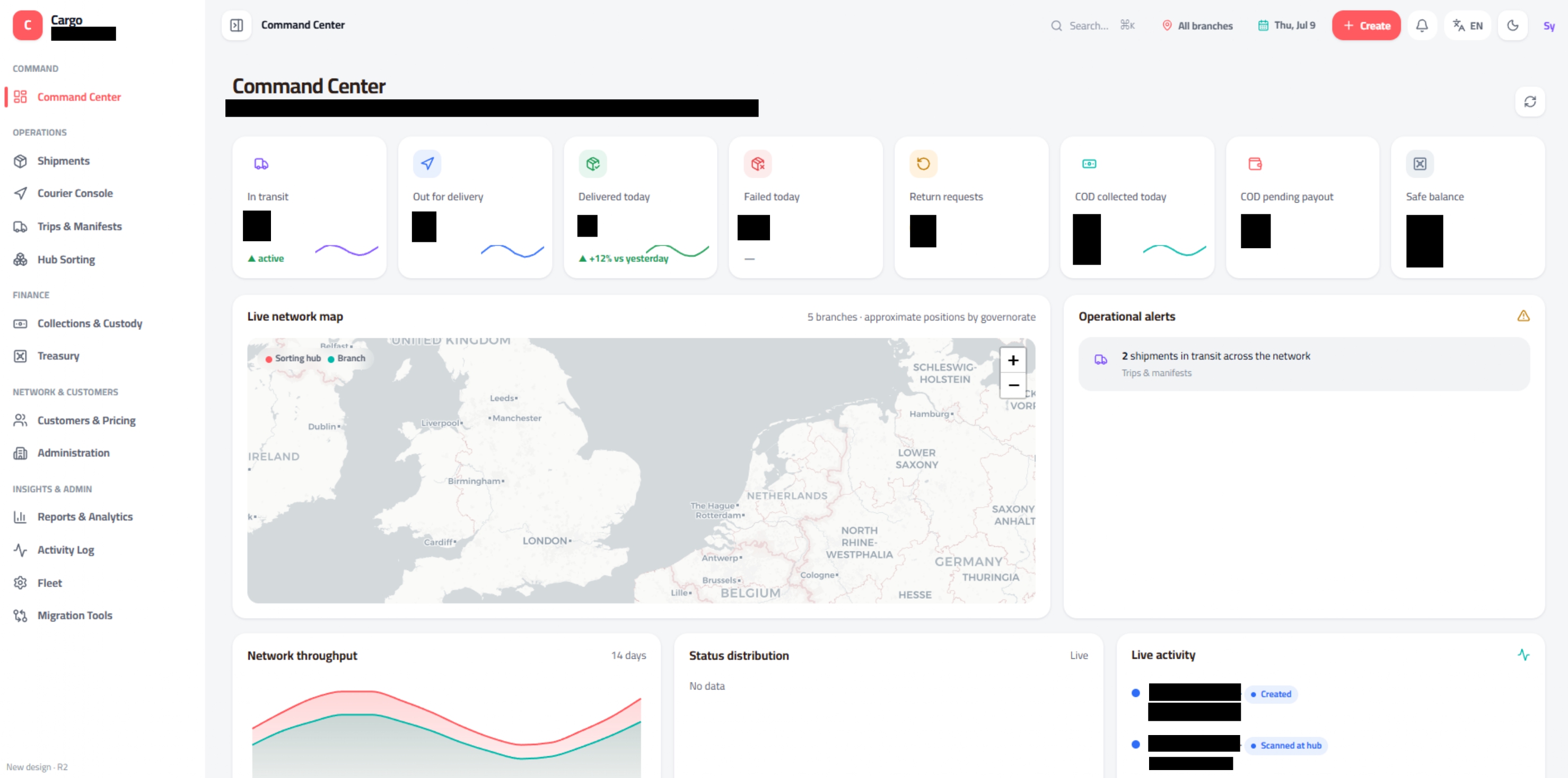Collapse the sidebar panel icon
Viewport: 1568px width, 778px height.
coord(237,25)
